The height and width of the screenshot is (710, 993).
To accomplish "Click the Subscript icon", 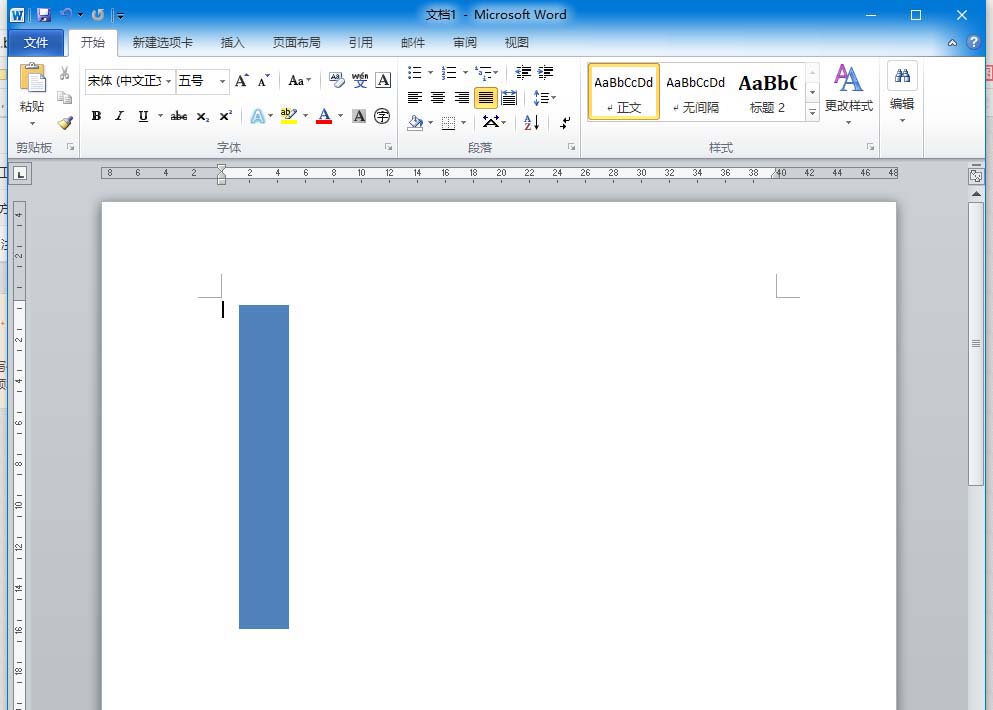I will coord(203,116).
